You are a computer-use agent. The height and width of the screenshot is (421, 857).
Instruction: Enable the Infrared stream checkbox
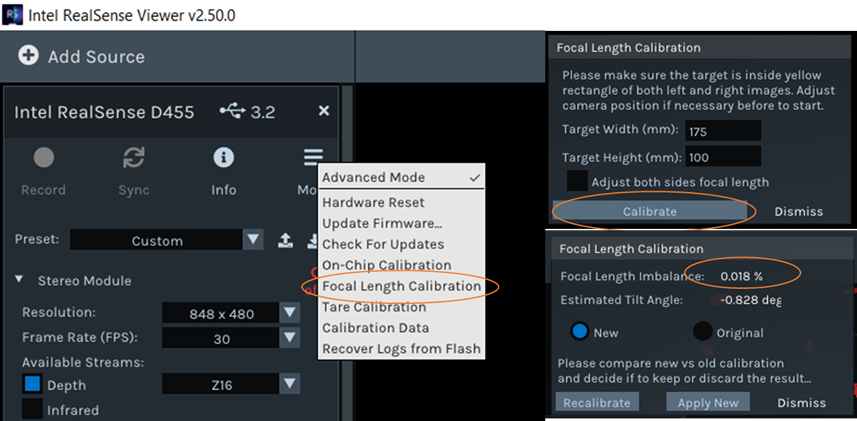pos(33,409)
